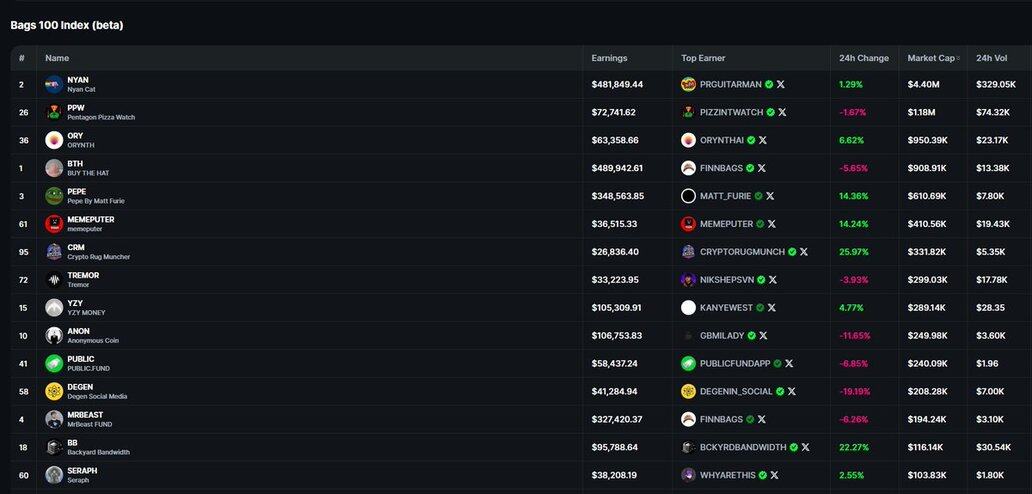The image size is (1032, 494).
Task: Sort by the Earnings column header
Action: pyautogui.click(x=609, y=58)
